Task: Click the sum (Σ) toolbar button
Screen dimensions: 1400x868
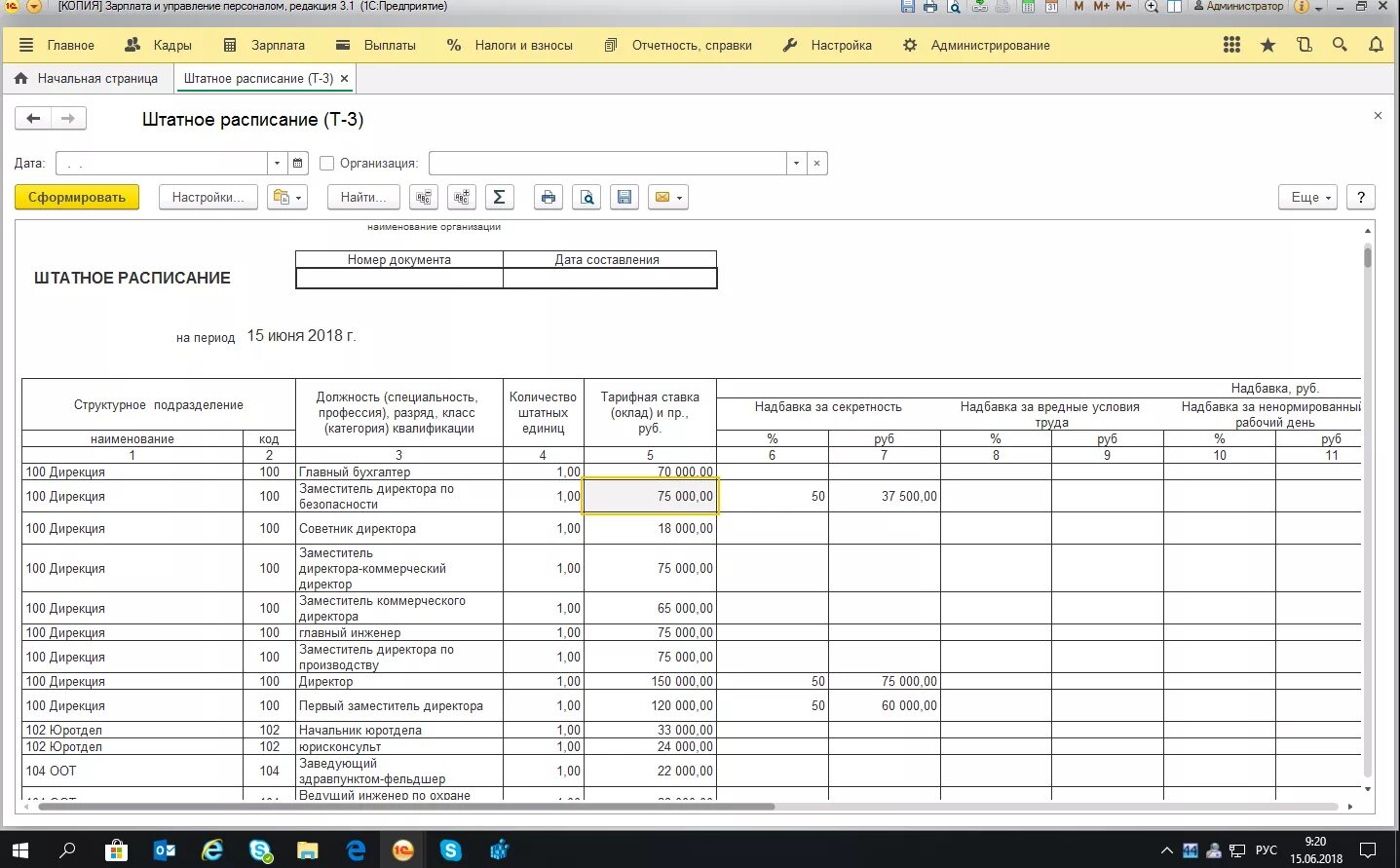Action: 499,197
